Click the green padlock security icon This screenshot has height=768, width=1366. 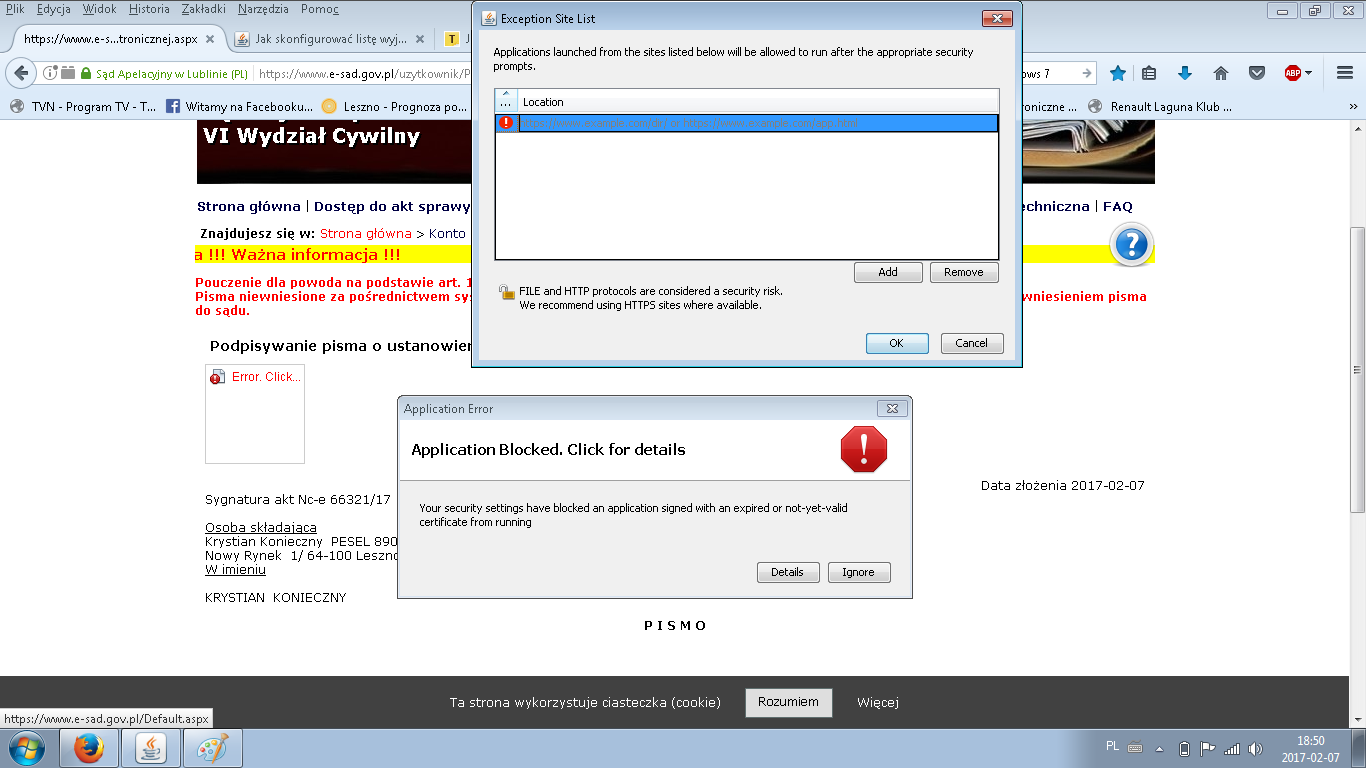[x=86, y=74]
